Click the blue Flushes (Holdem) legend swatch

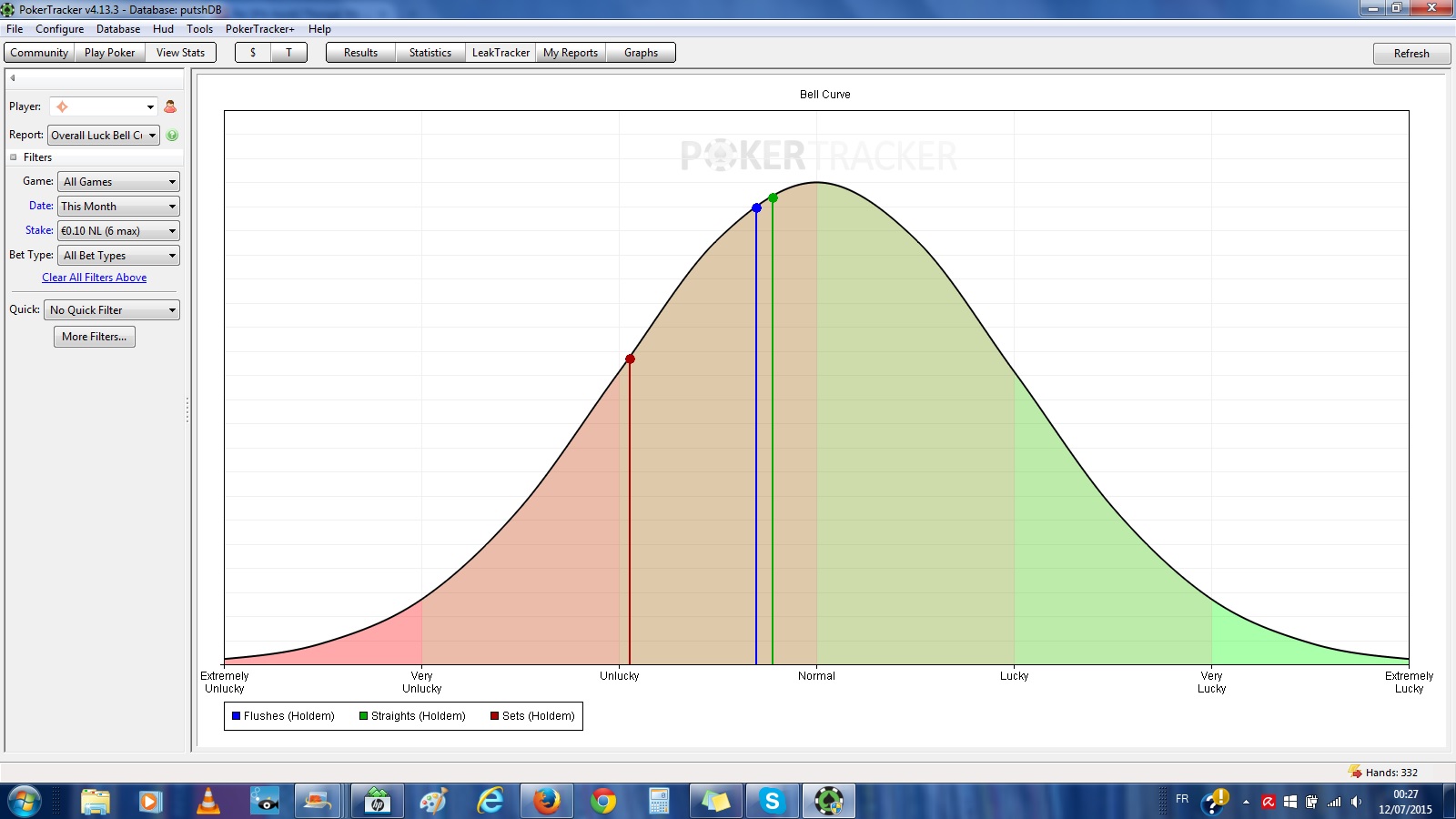236,716
